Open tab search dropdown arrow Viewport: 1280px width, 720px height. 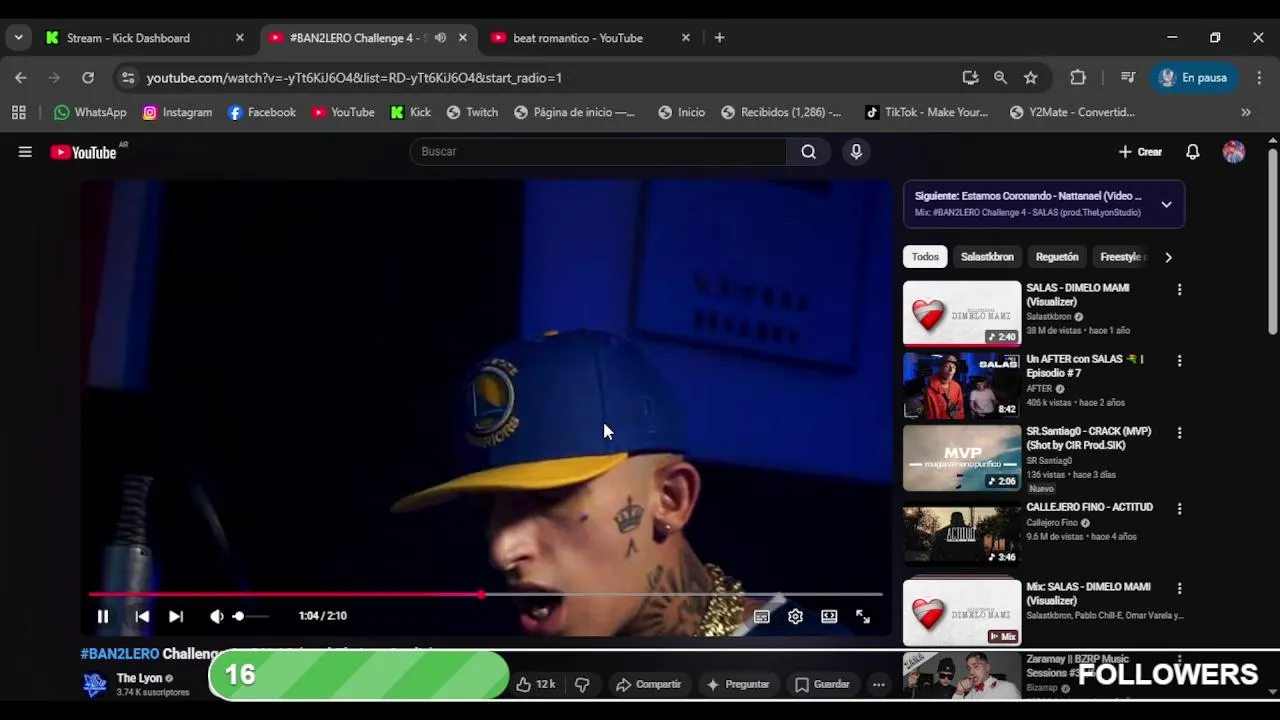(x=18, y=38)
